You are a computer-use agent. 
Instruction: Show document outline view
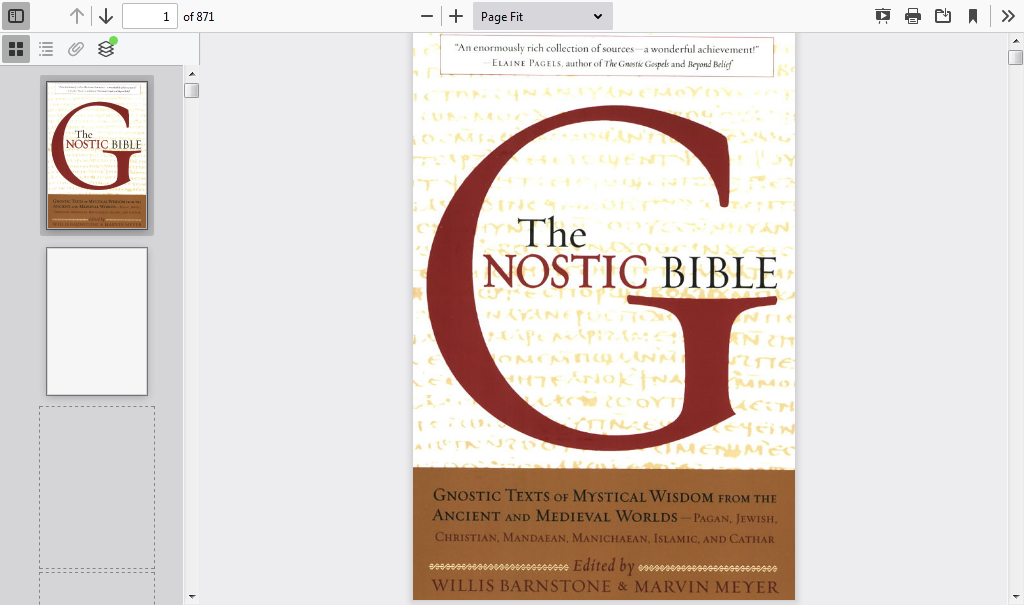[46, 49]
